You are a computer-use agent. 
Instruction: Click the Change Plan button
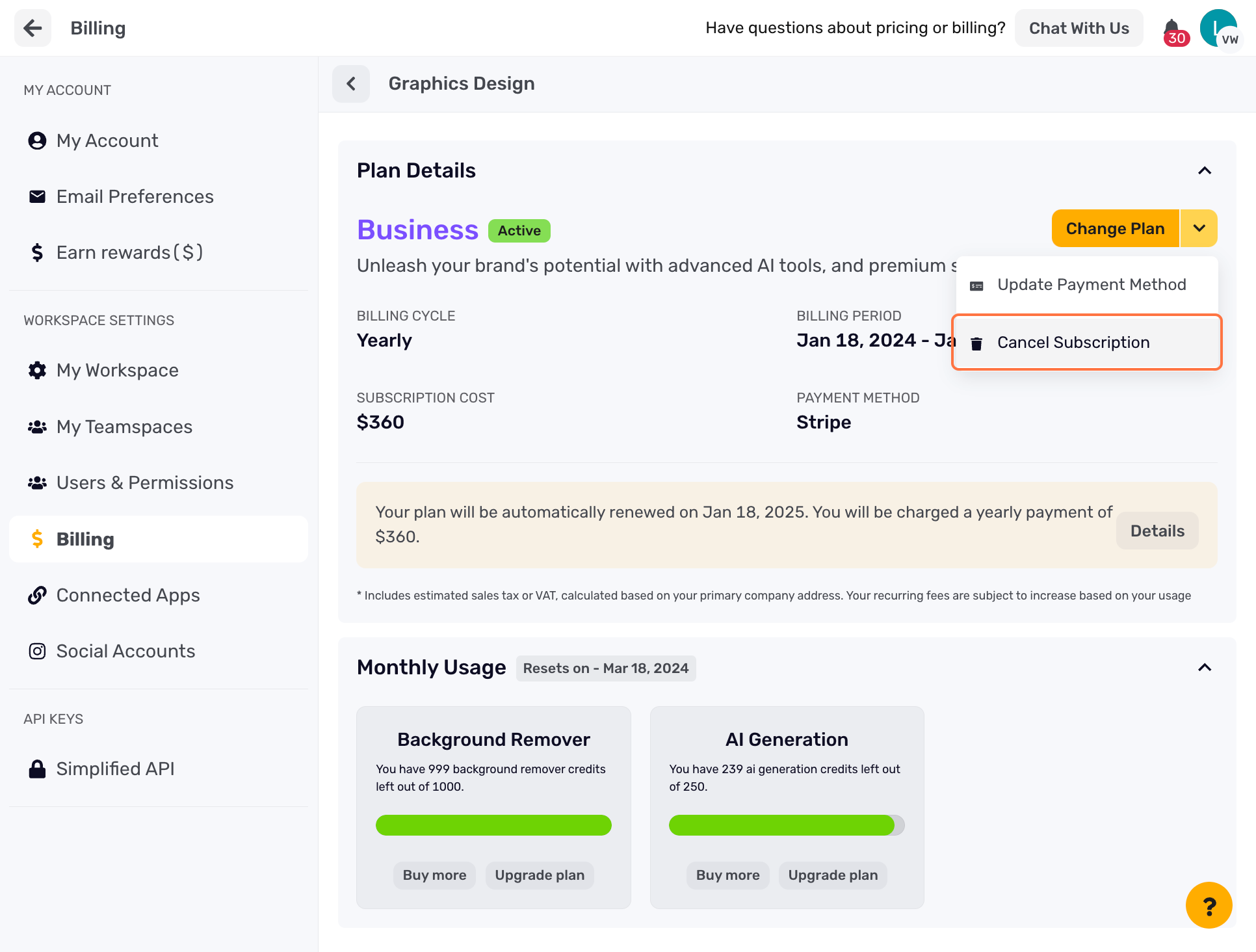pyautogui.click(x=1115, y=228)
